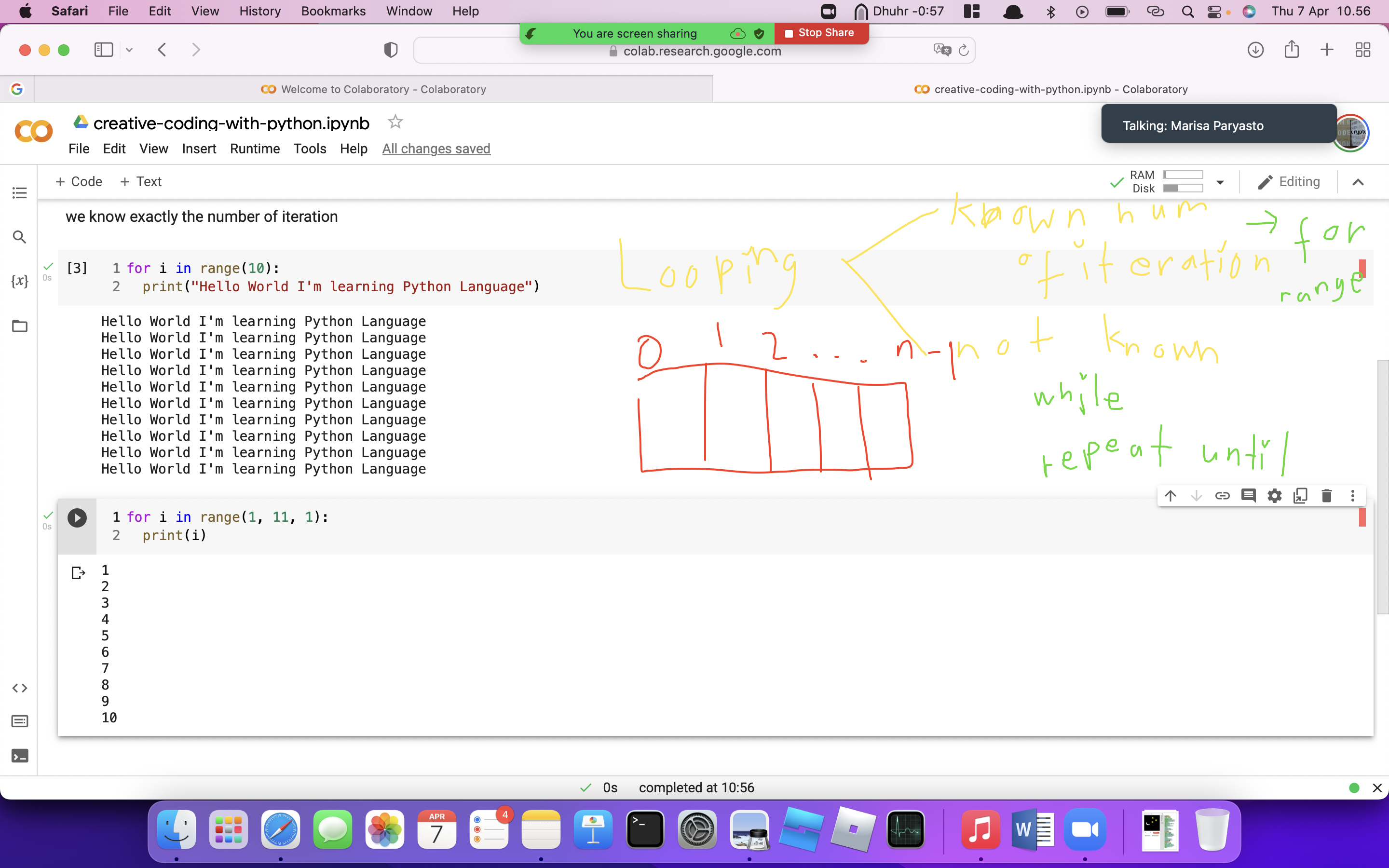
Task: Open the Colab find and replace search icon
Action: tap(19, 236)
